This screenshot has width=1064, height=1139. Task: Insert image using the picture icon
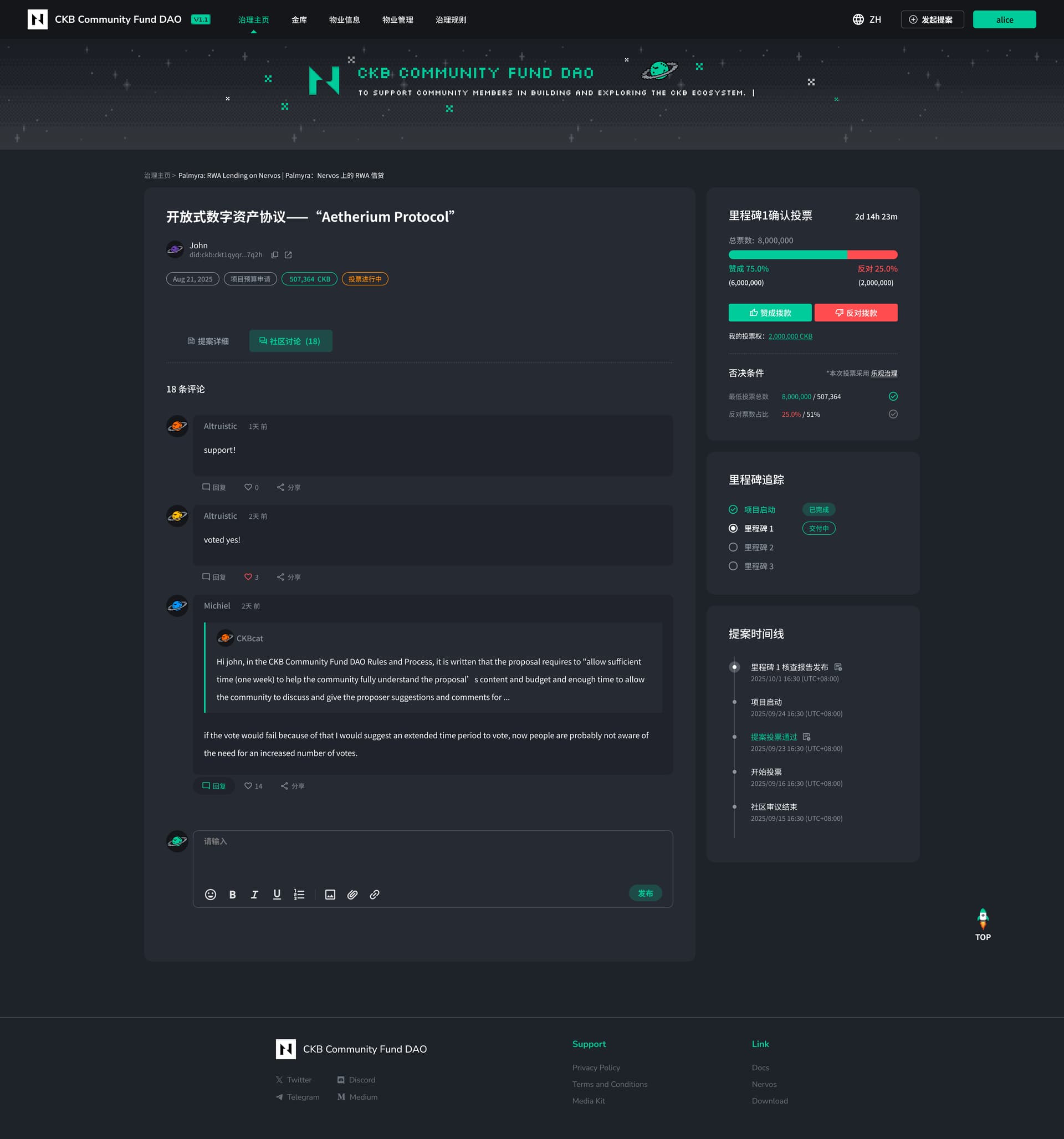coord(330,895)
